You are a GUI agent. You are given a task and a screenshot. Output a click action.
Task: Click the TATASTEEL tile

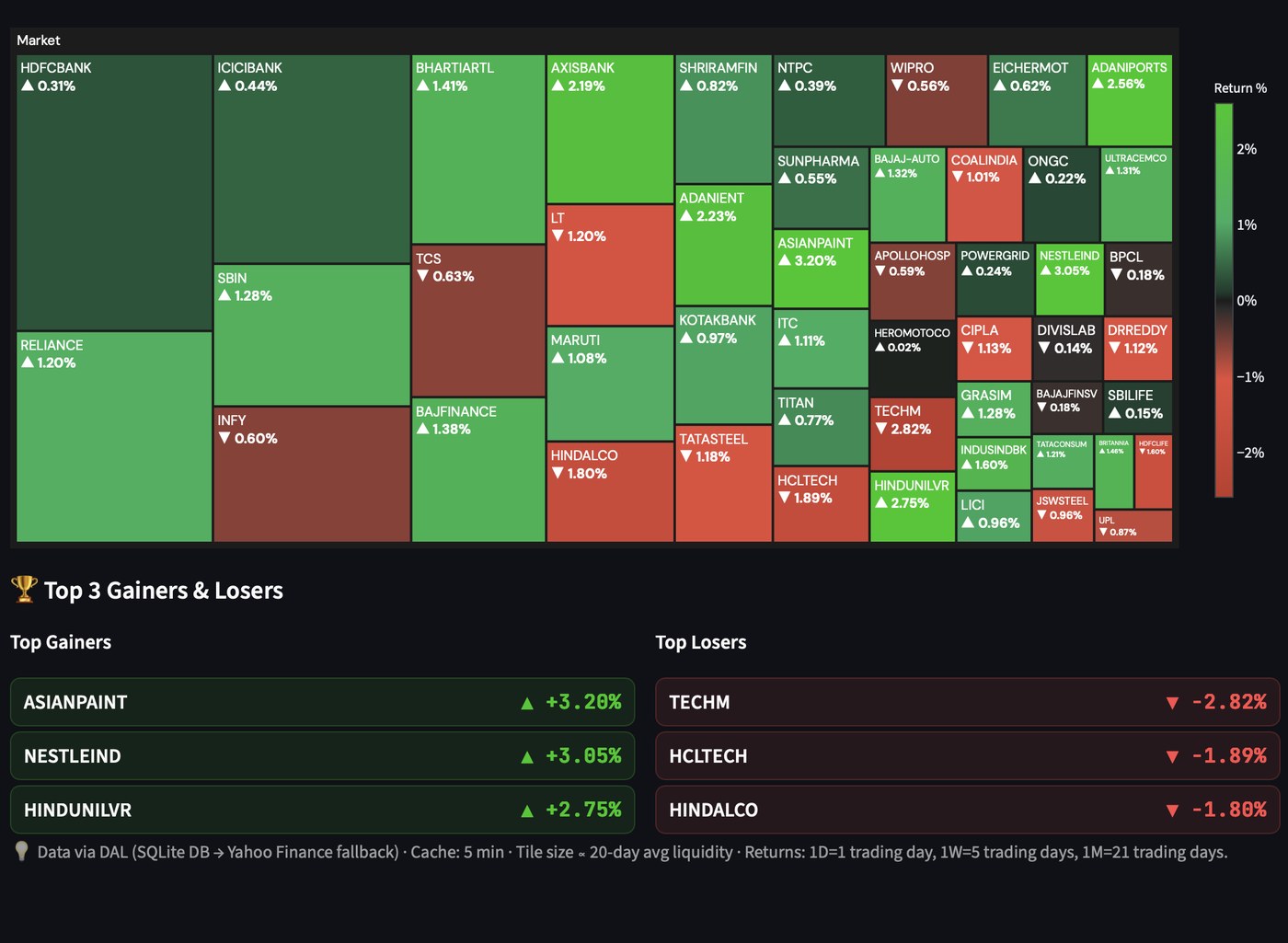[723, 484]
